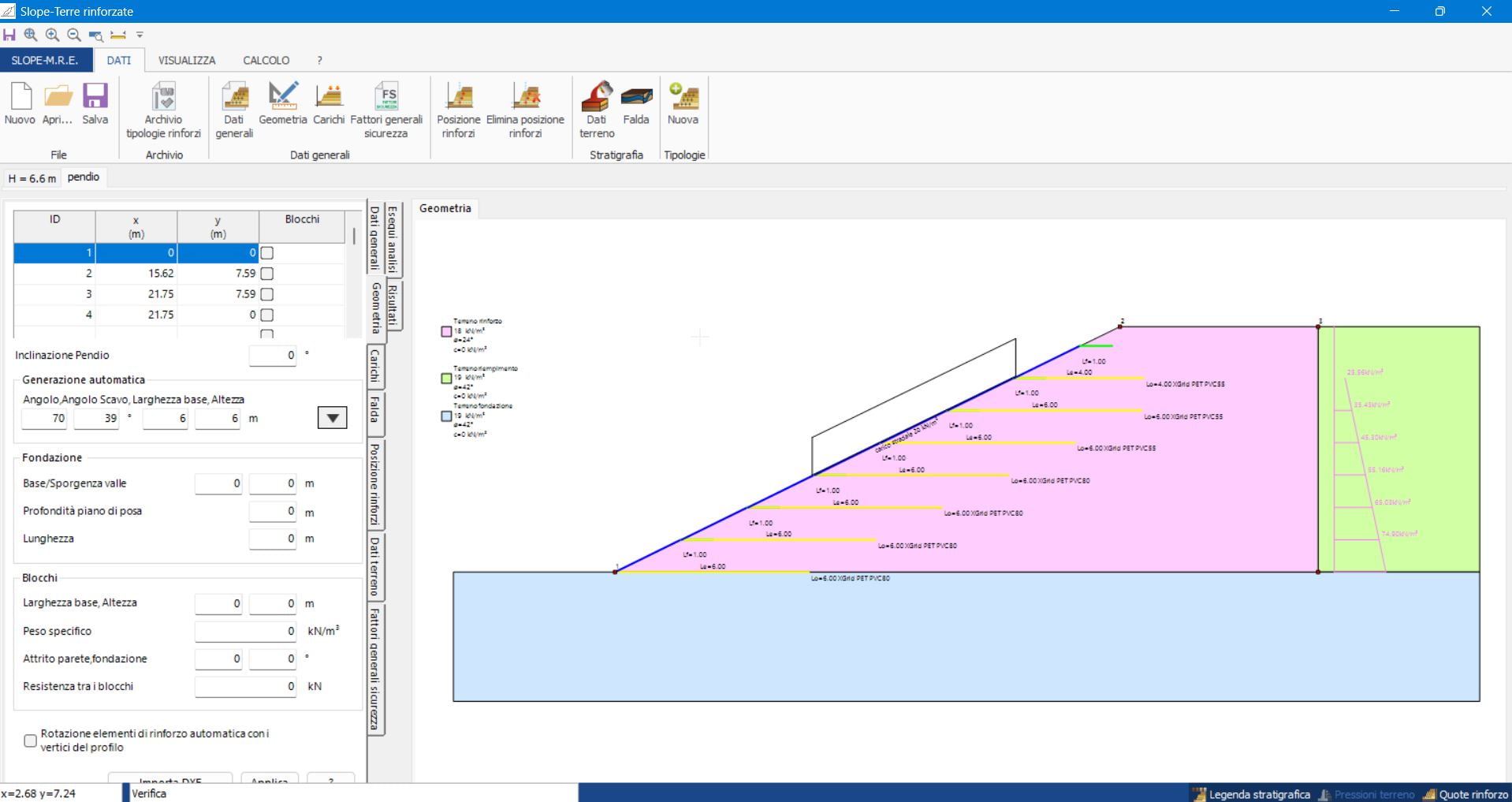The height and width of the screenshot is (802, 1512).
Task: Click the Posizione rinforzi icon
Action: pos(458,97)
